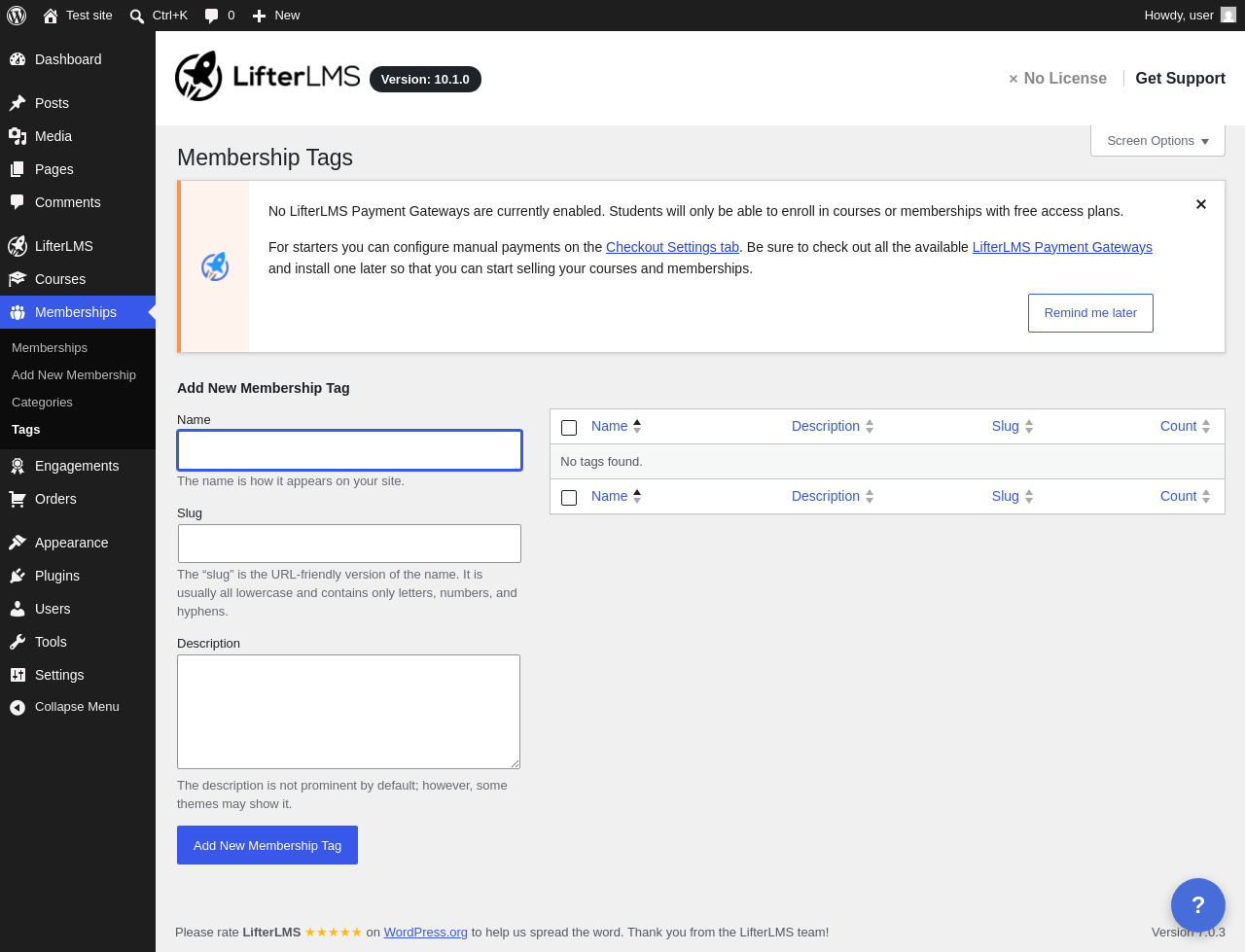Sort tags by Name in header
This screenshot has width=1245, height=952.
617,426
